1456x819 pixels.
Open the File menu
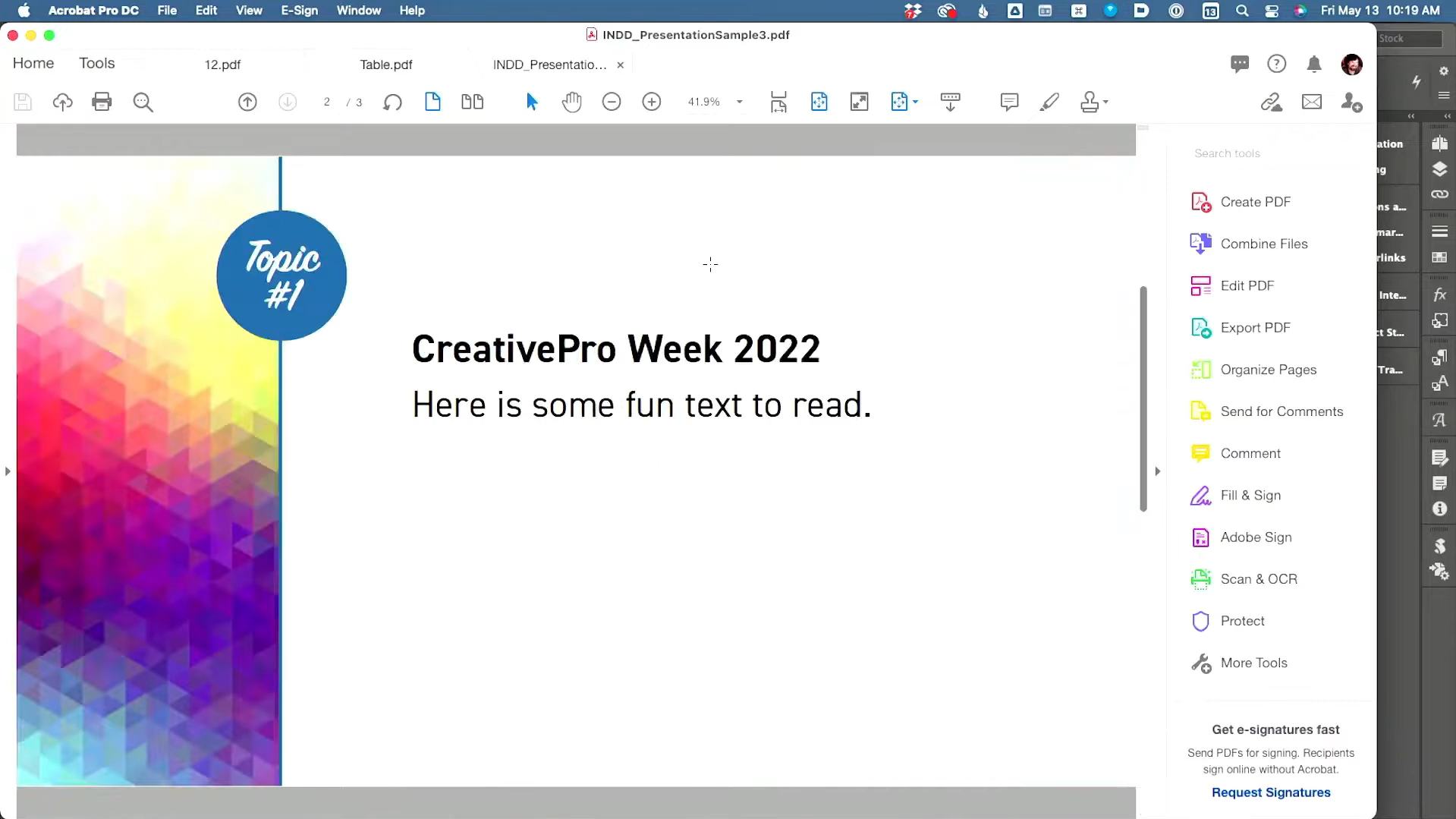(167, 11)
